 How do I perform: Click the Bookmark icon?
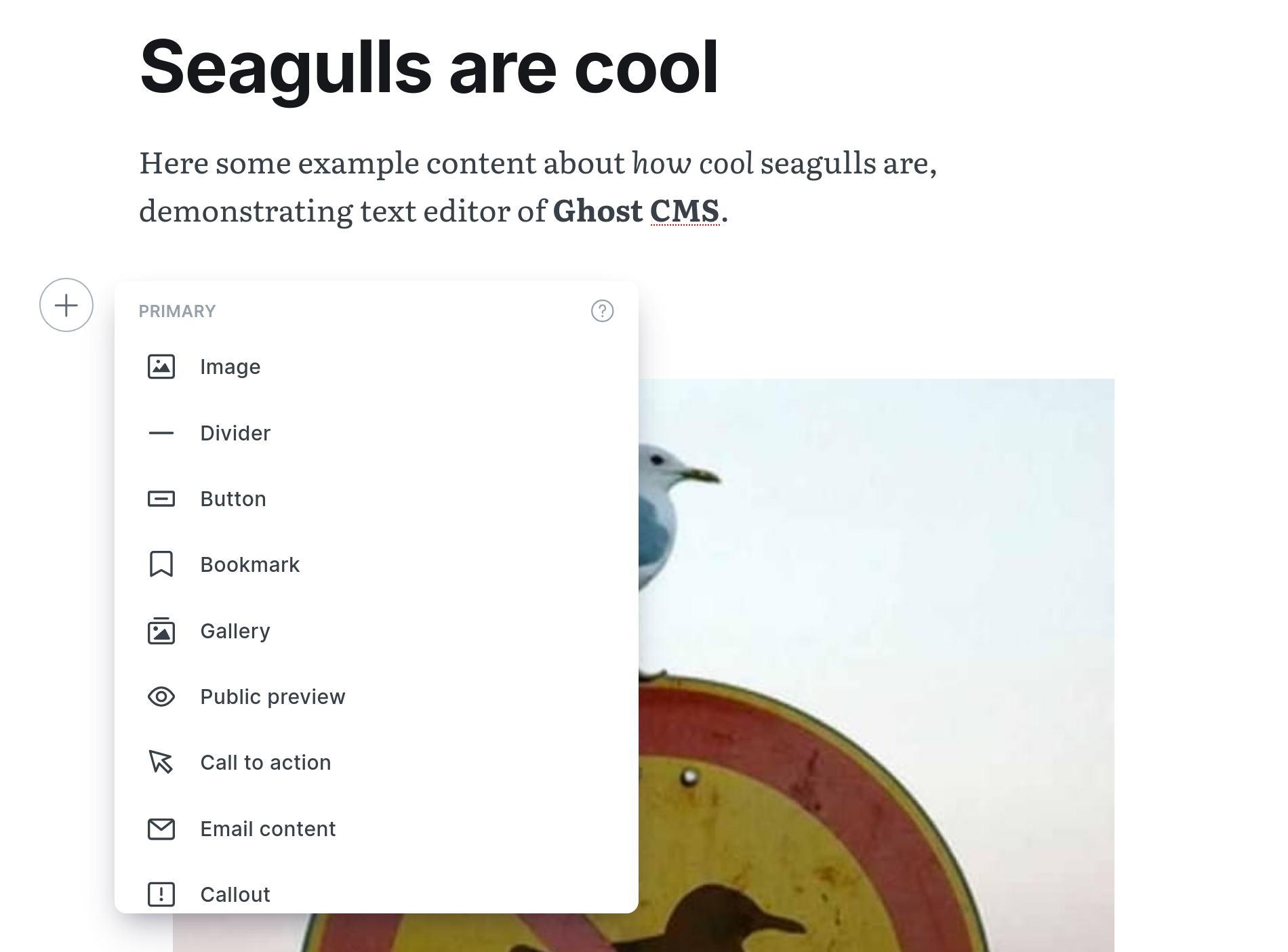(161, 564)
